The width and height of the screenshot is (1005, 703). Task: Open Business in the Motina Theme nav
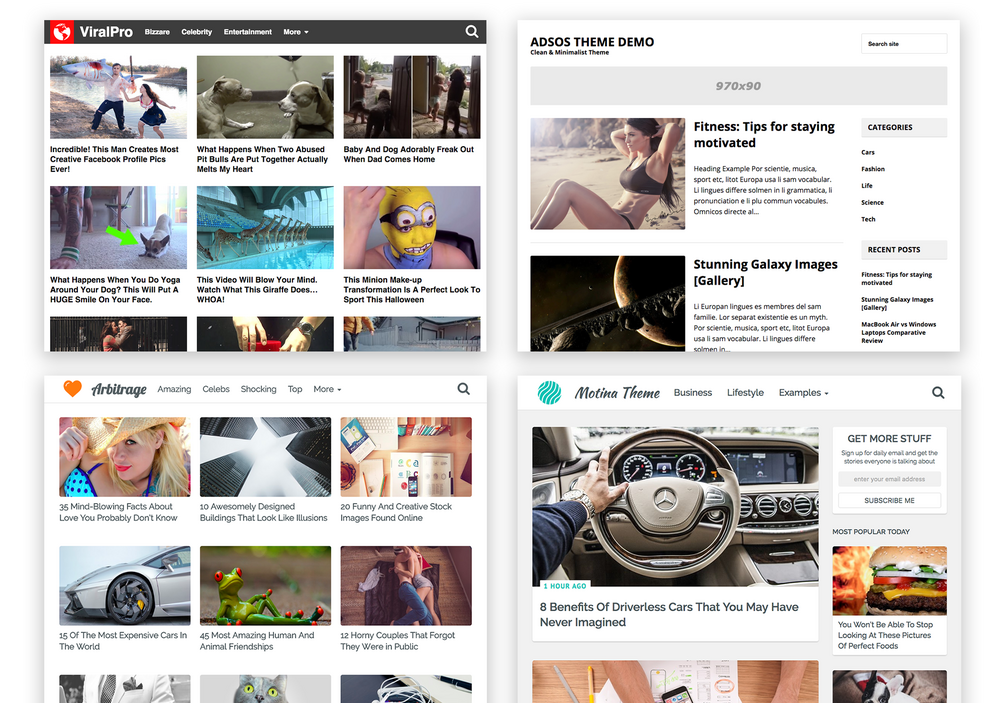coord(693,392)
